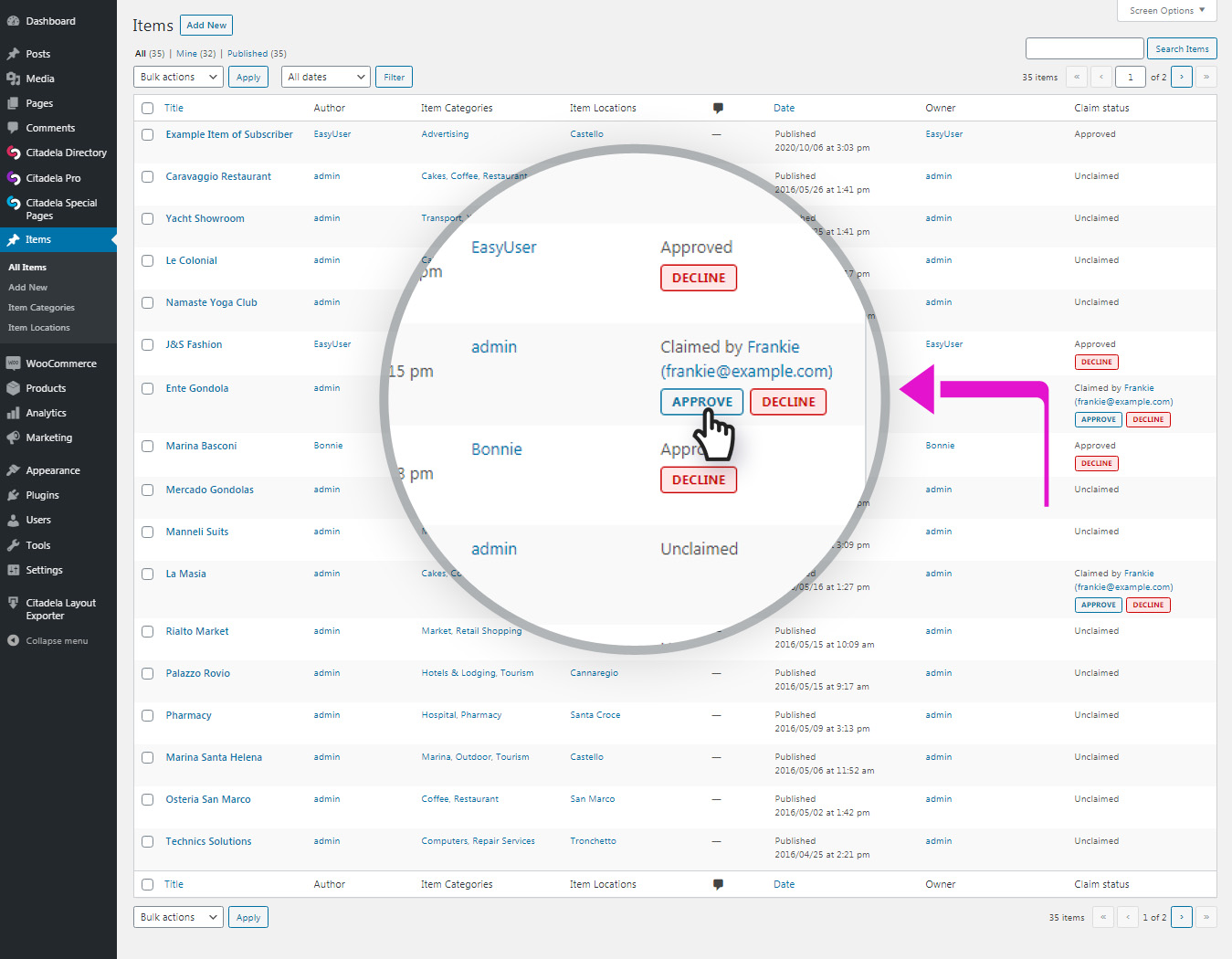Screen dimensions: 1232x959
Task: Click the Analytics bar chart icon
Action: coord(14,413)
